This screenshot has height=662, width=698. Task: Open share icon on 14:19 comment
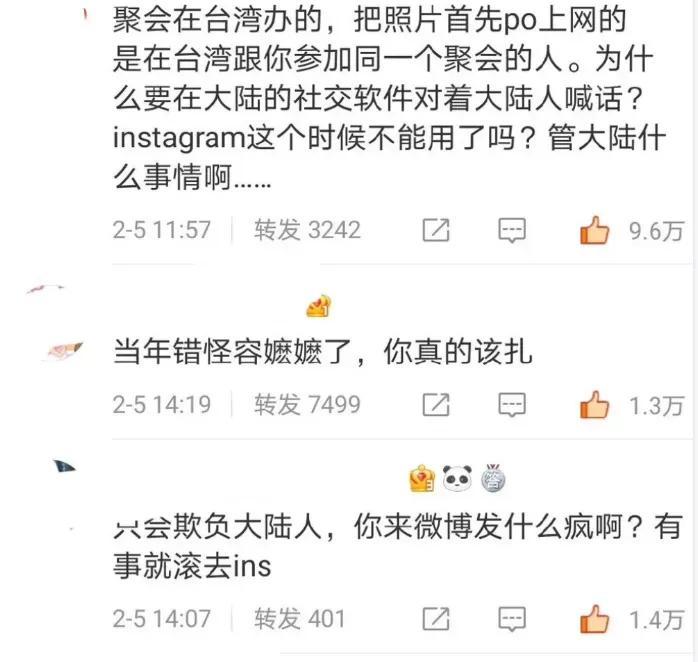click(x=436, y=405)
